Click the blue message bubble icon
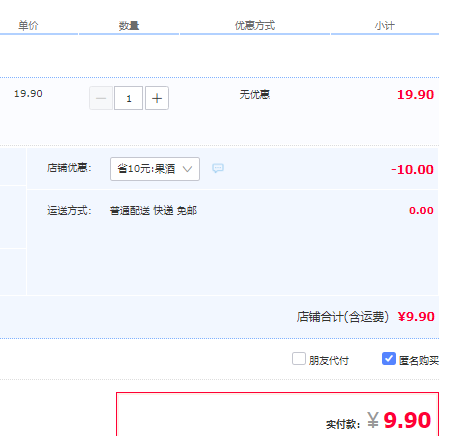 coord(218,168)
